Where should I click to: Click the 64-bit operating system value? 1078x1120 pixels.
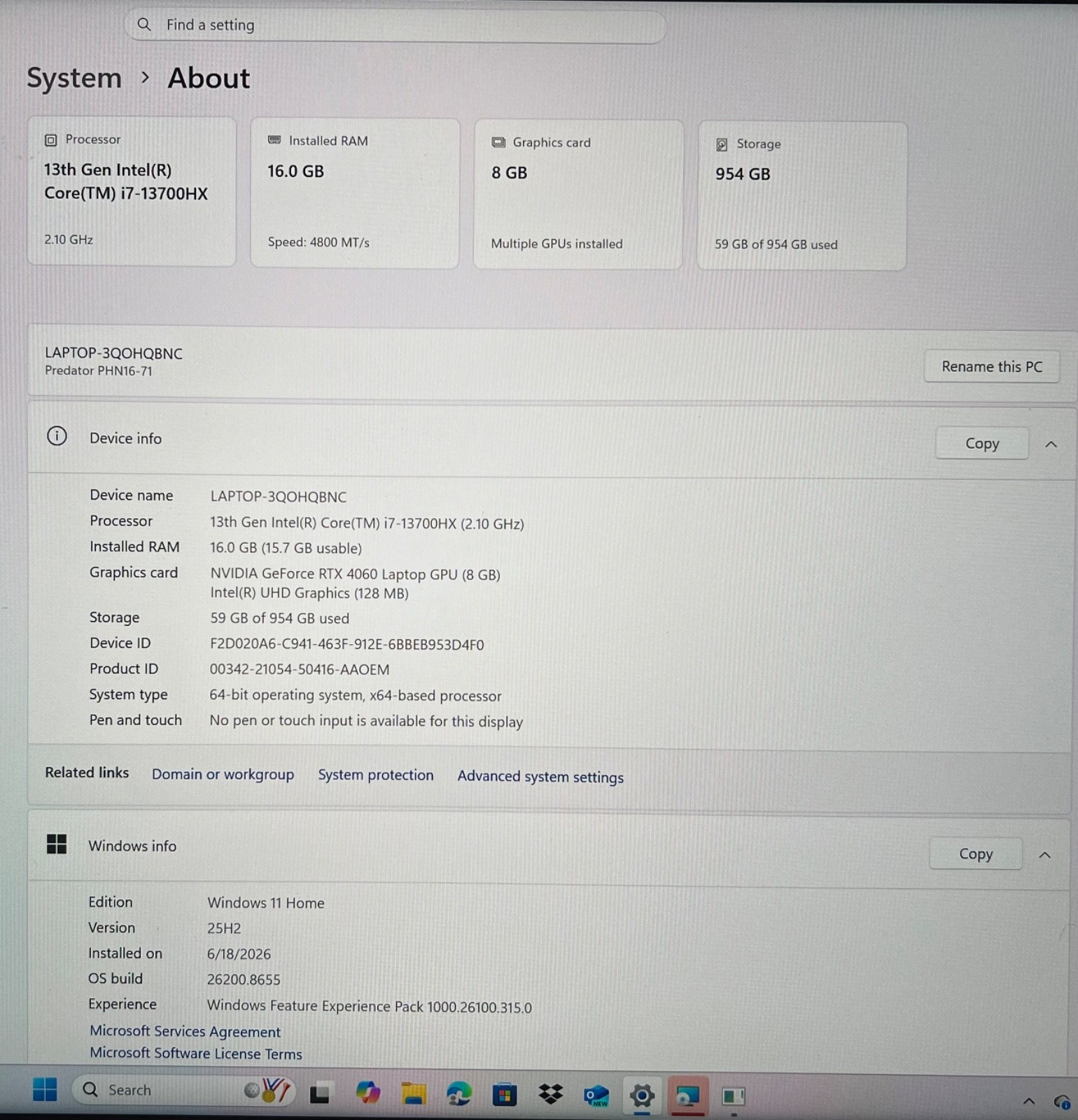tap(356, 695)
